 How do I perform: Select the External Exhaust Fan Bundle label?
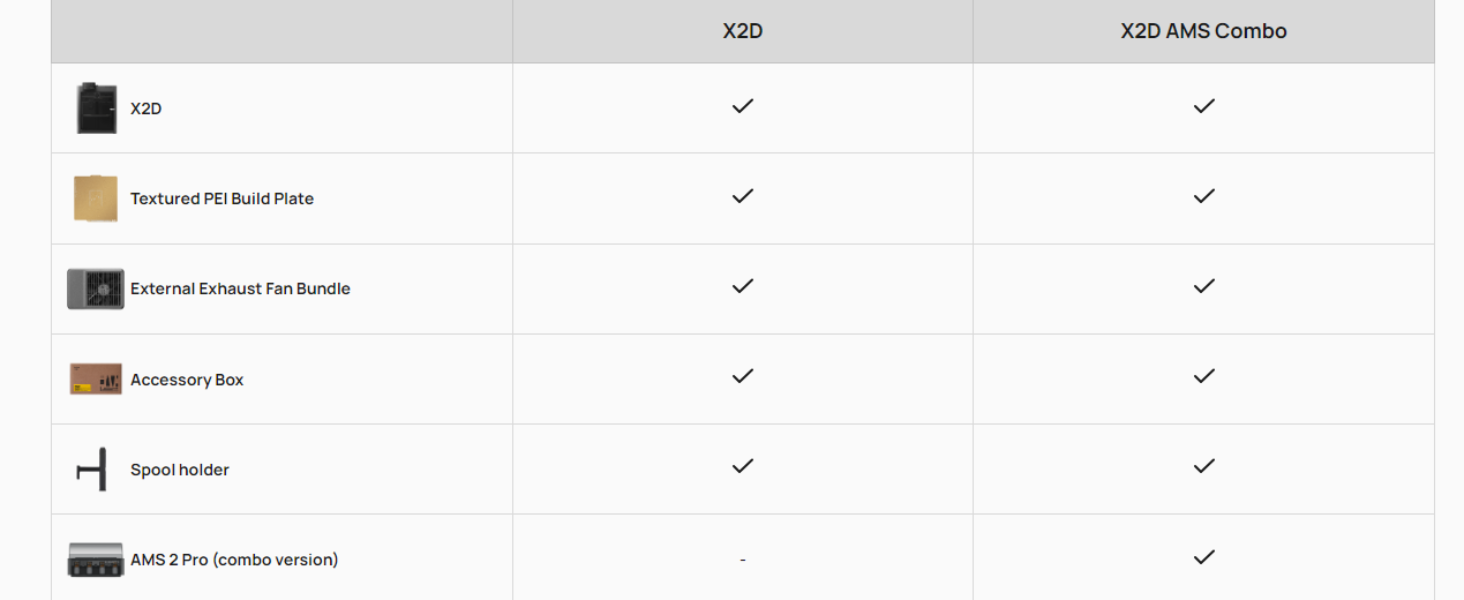(x=240, y=288)
